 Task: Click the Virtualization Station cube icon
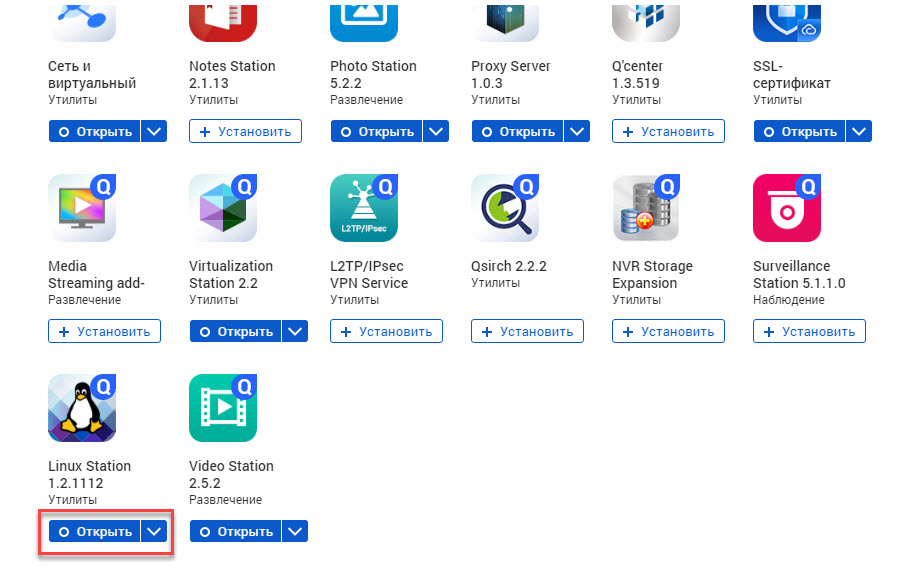click(223, 208)
